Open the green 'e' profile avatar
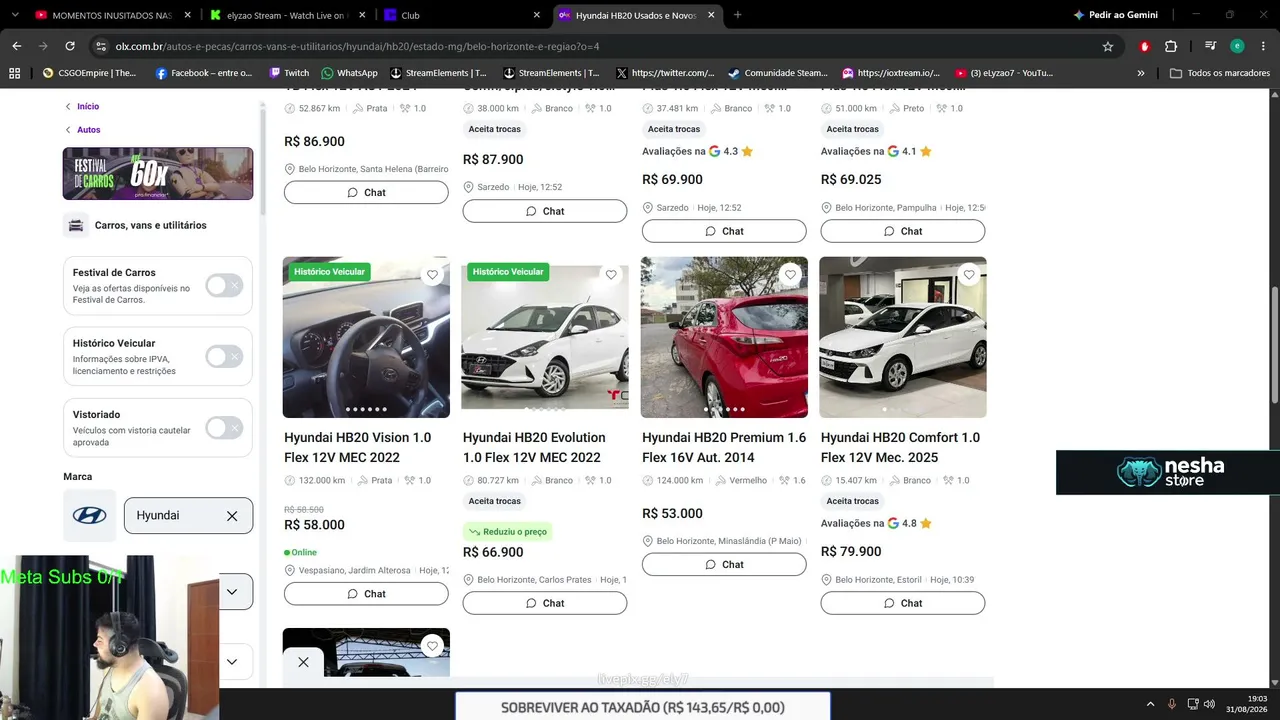 click(x=1237, y=46)
